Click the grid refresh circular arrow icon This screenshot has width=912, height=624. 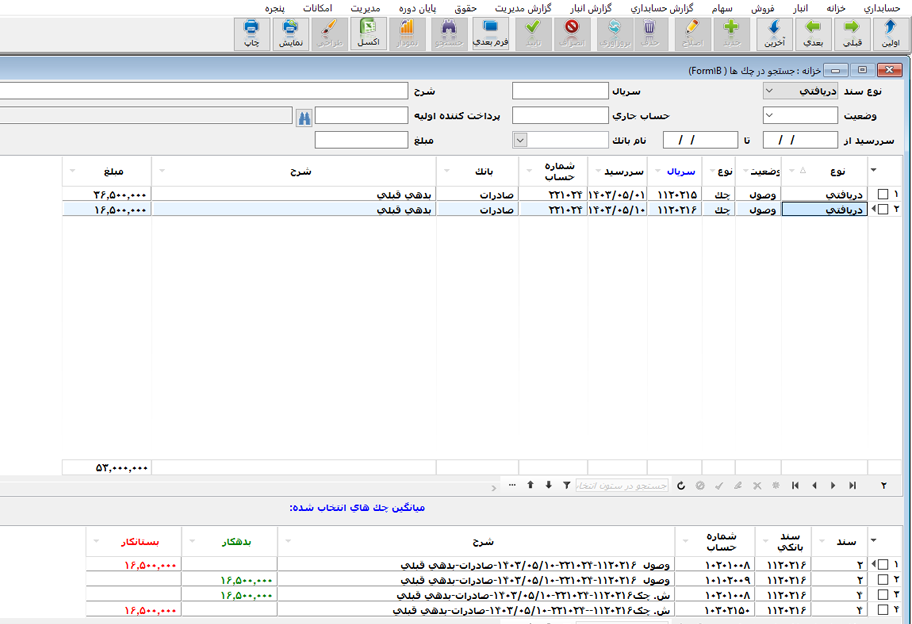pos(681,485)
